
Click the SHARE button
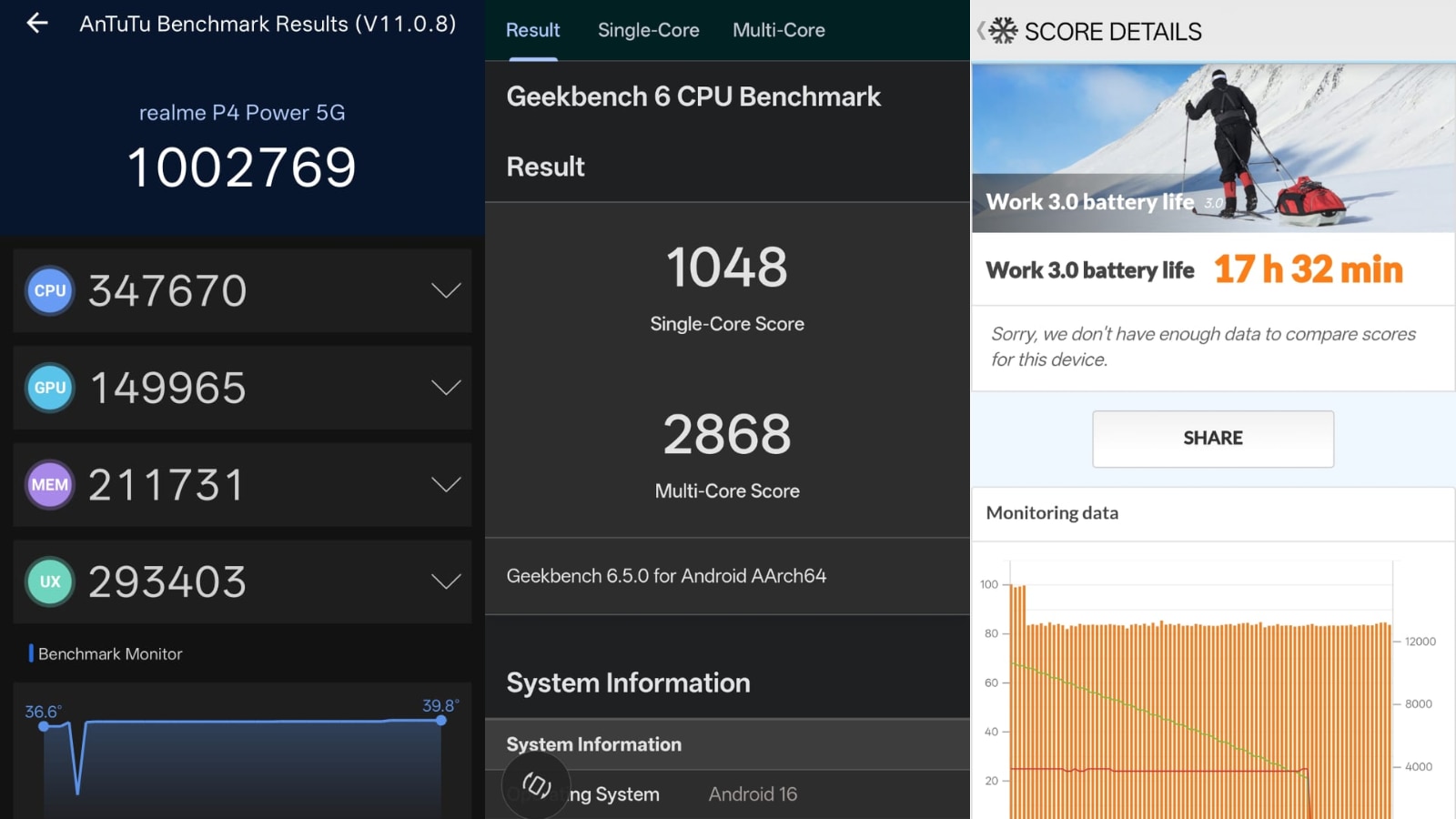point(1212,439)
